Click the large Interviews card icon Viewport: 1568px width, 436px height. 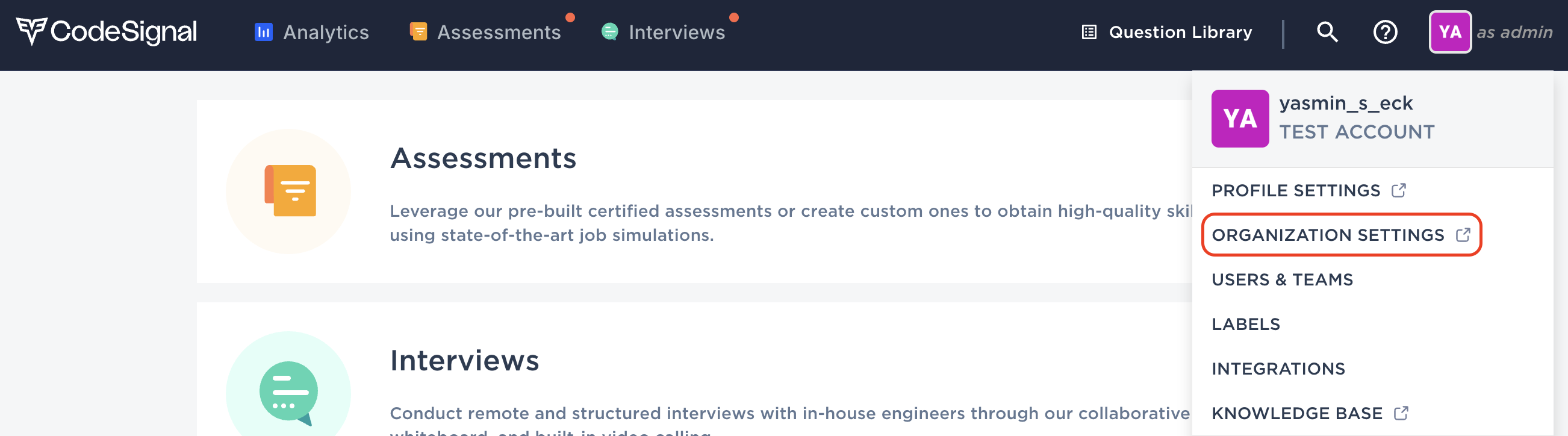pos(288,390)
